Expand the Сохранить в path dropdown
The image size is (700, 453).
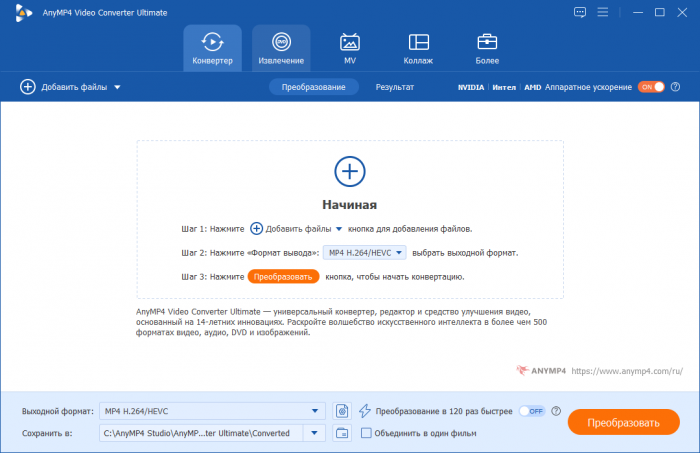pyautogui.click(x=316, y=433)
